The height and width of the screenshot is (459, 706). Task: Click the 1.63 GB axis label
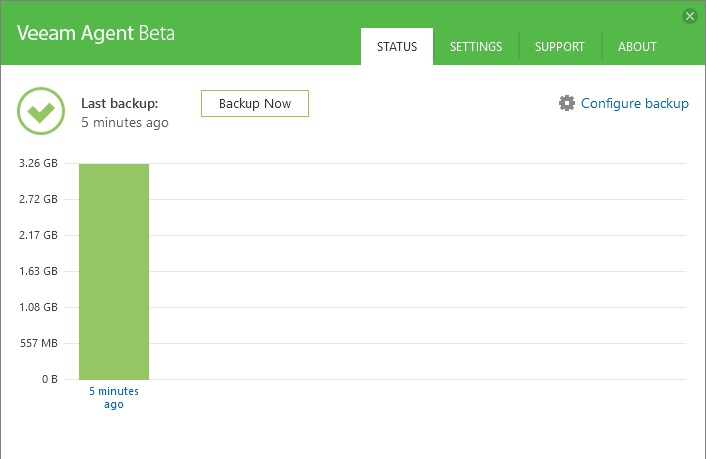coord(38,271)
